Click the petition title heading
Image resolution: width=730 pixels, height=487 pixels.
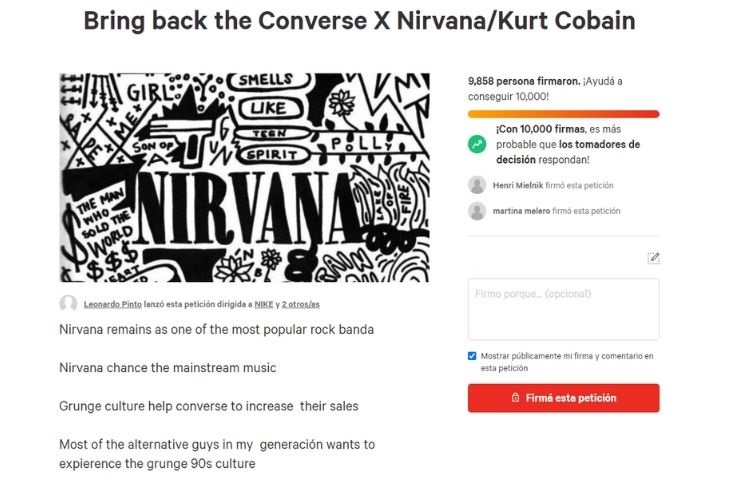tap(359, 21)
